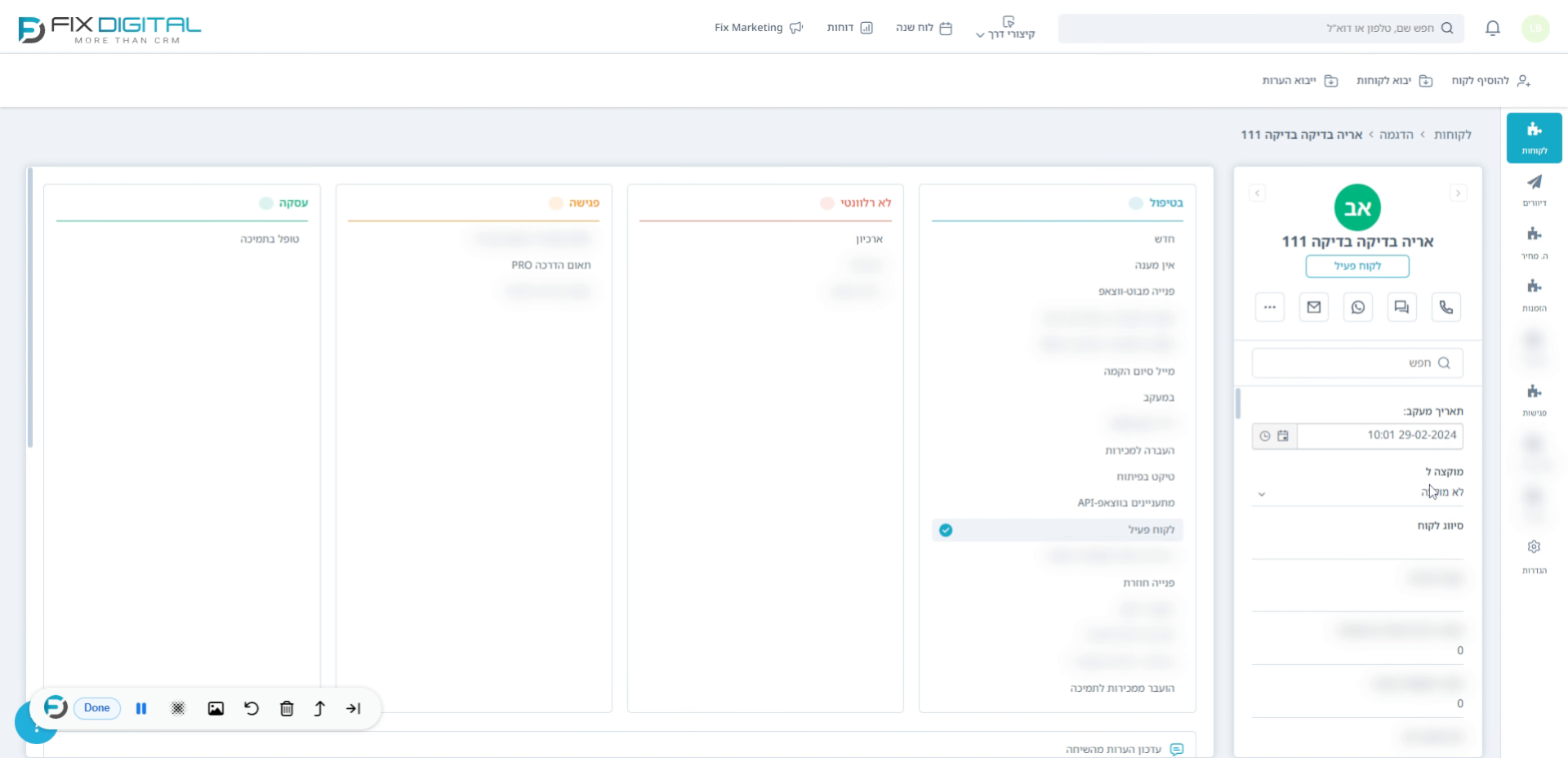Viewport: 1568px width, 758px height.
Task: Click the trash icon in recorder toolbar
Action: pyautogui.click(x=287, y=708)
